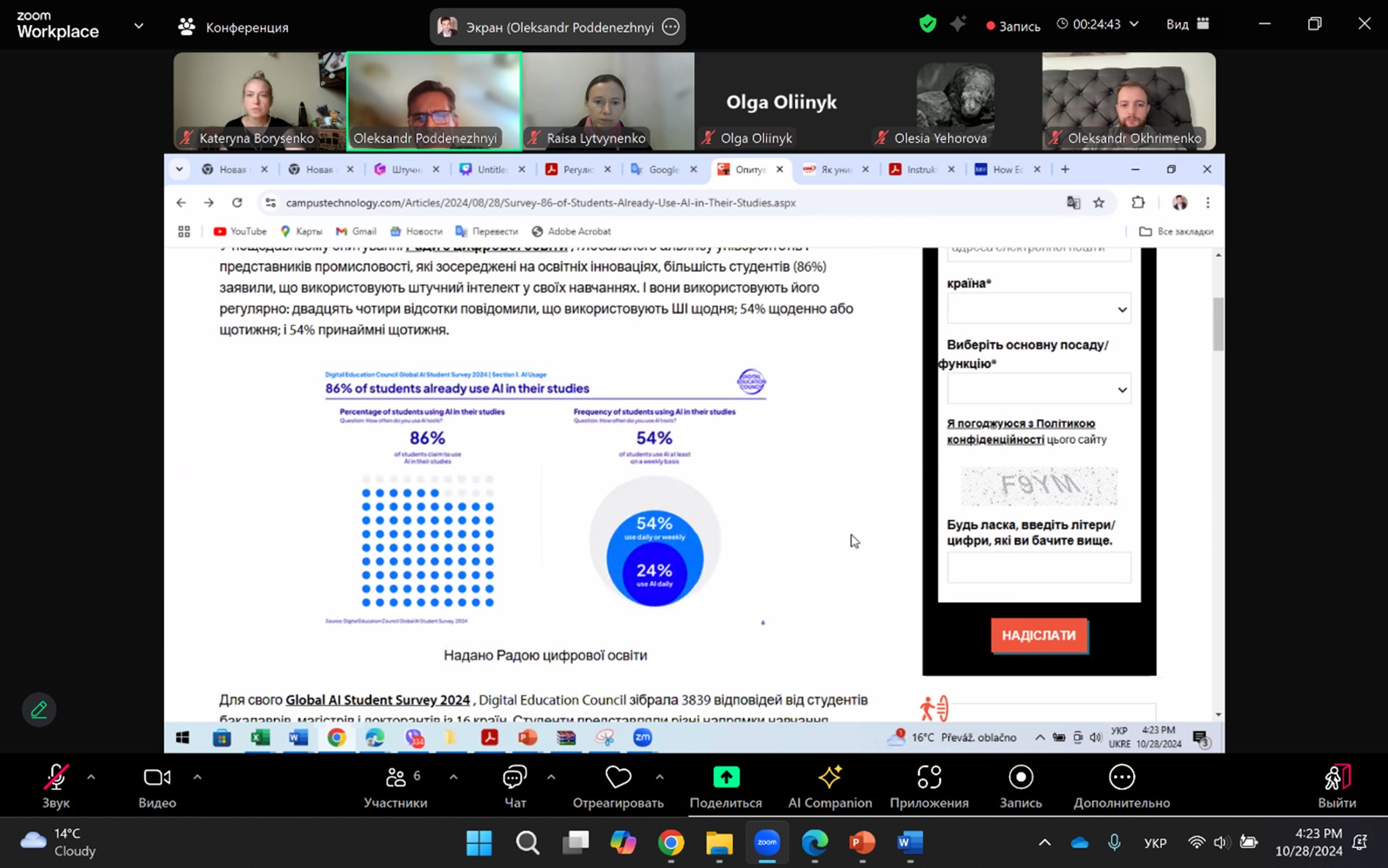Open the Reactions menu with heart icon
Screen dimensions: 1388x868
[x=618, y=786]
